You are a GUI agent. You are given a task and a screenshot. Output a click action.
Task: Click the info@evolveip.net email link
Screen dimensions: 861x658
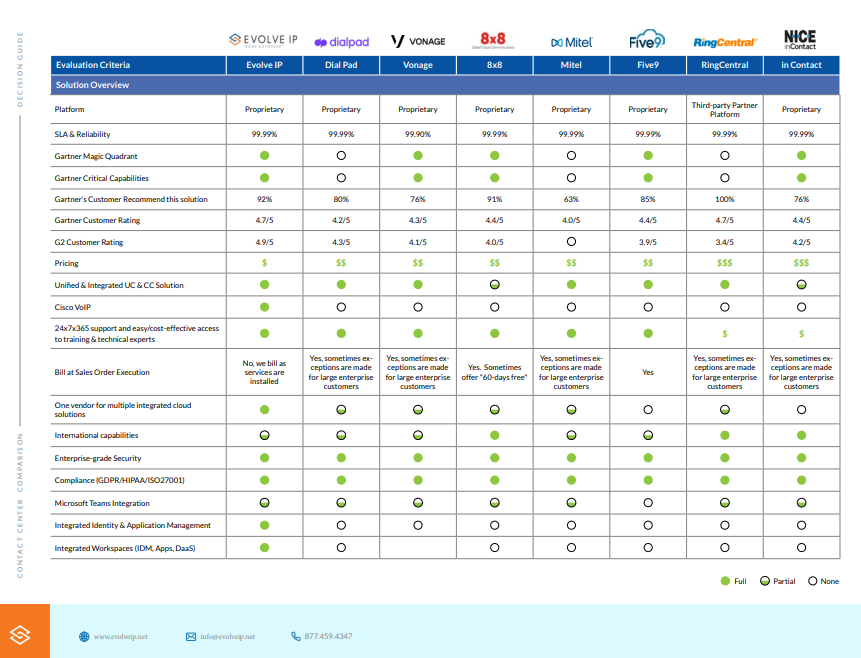pyautogui.click(x=227, y=637)
